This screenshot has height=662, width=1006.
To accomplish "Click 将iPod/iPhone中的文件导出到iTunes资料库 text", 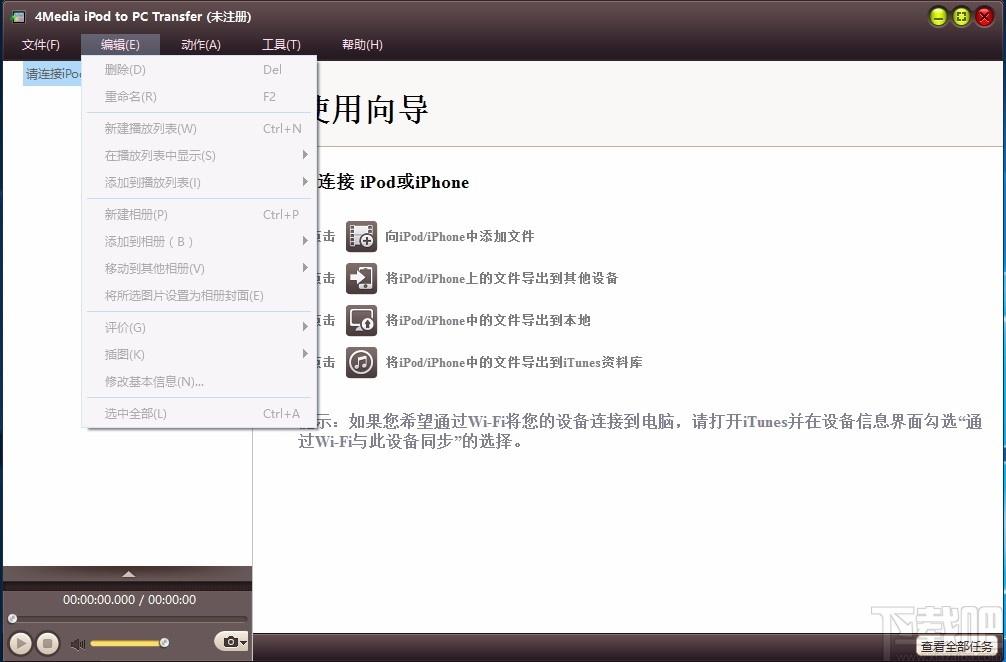I will point(513,362).
